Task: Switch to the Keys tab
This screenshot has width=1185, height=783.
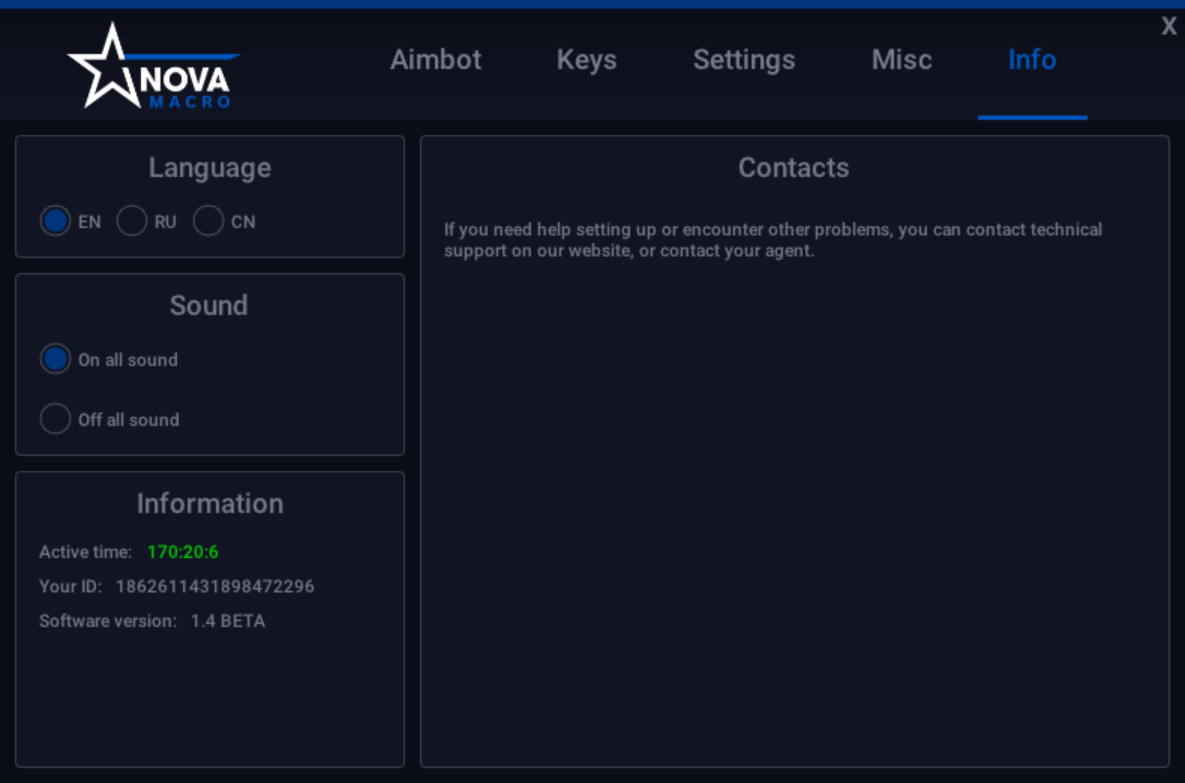Action: (586, 60)
